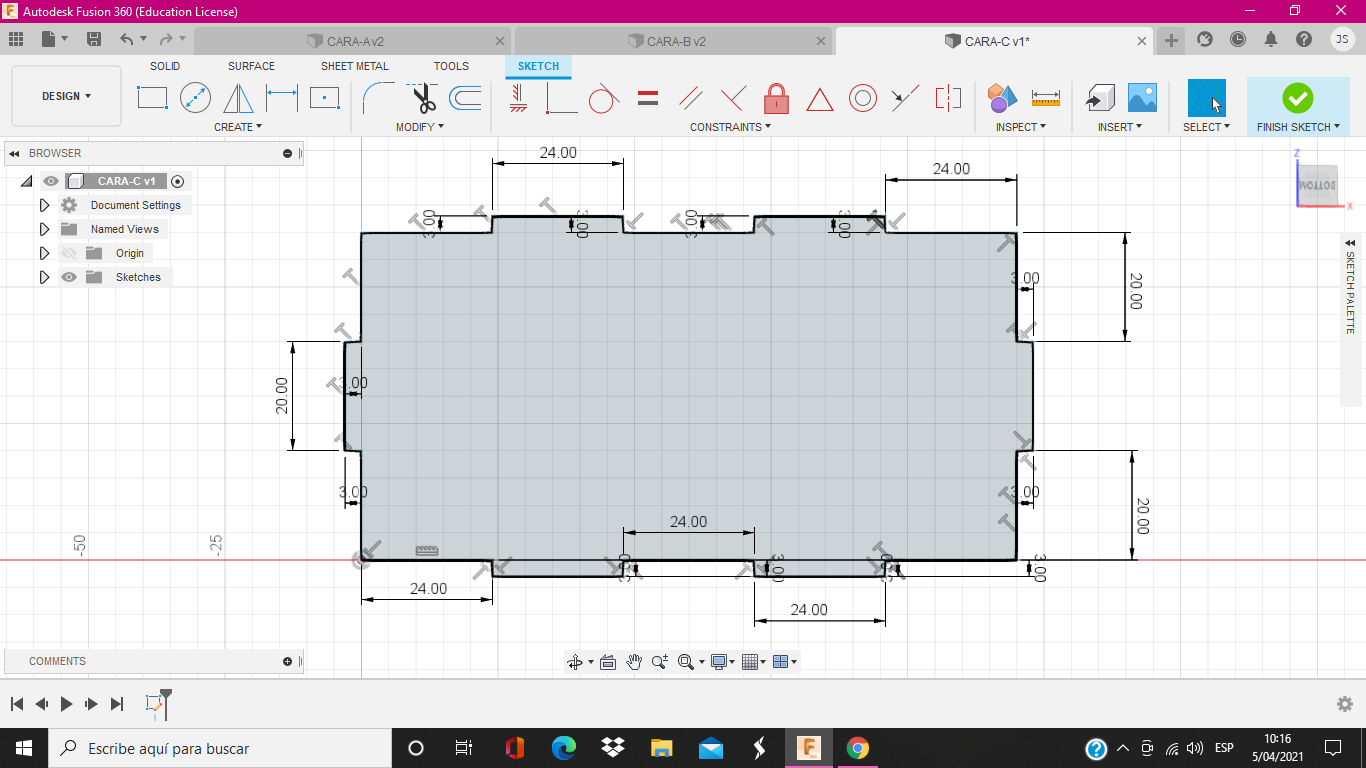Screen dimensions: 1366x768
Task: Click the Undo arrow
Action: click(126, 39)
